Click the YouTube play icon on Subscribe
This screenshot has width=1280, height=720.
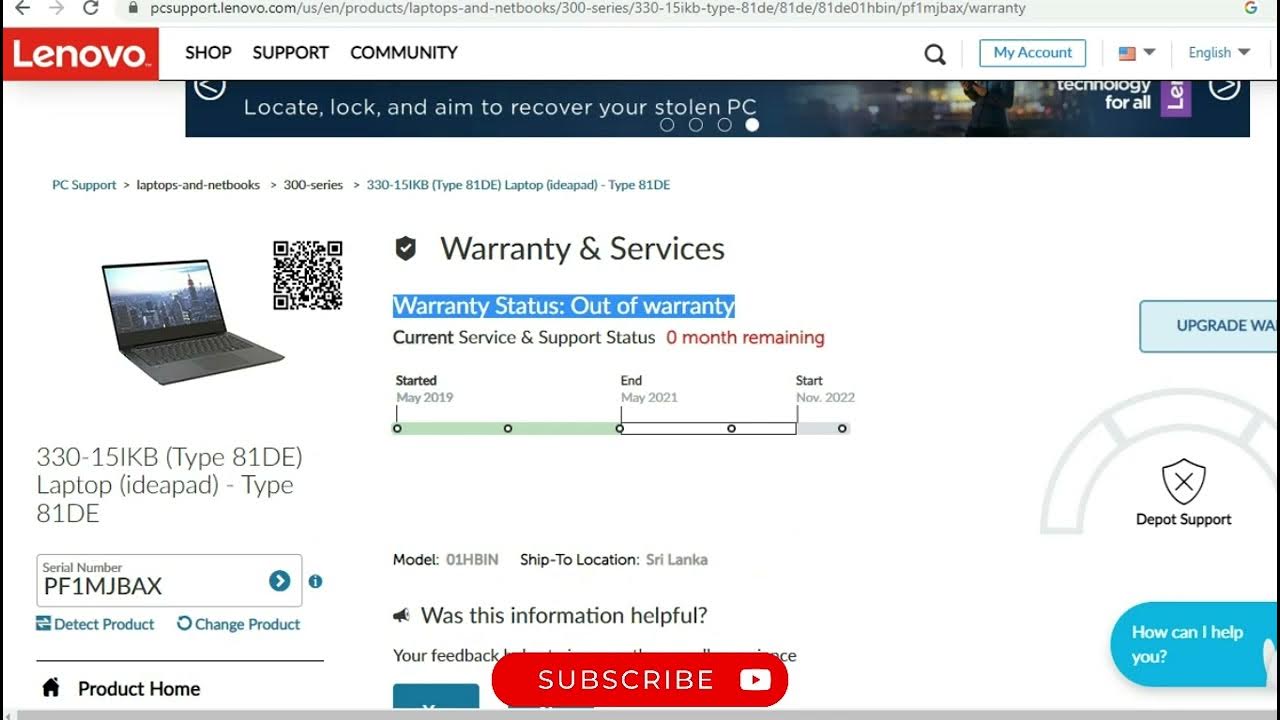[755, 681]
